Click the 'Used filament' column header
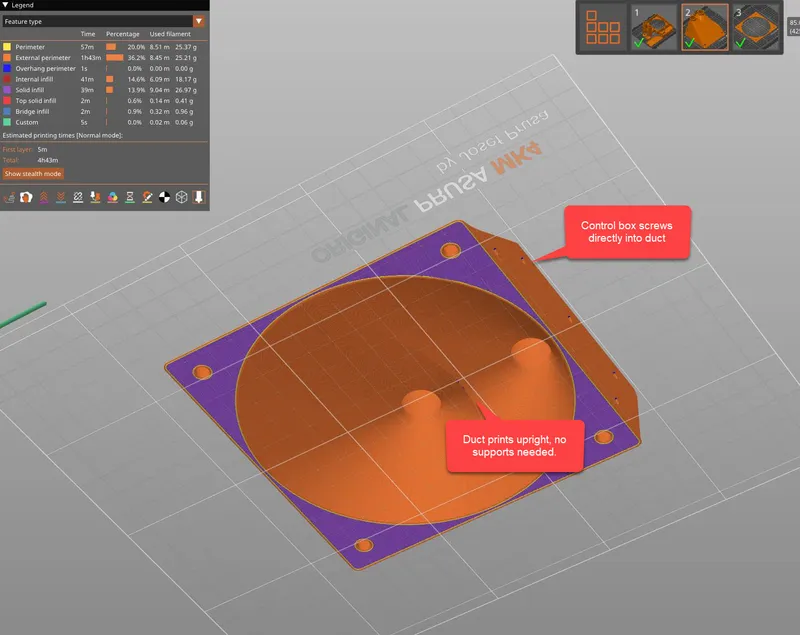800x635 pixels. tap(170, 34)
